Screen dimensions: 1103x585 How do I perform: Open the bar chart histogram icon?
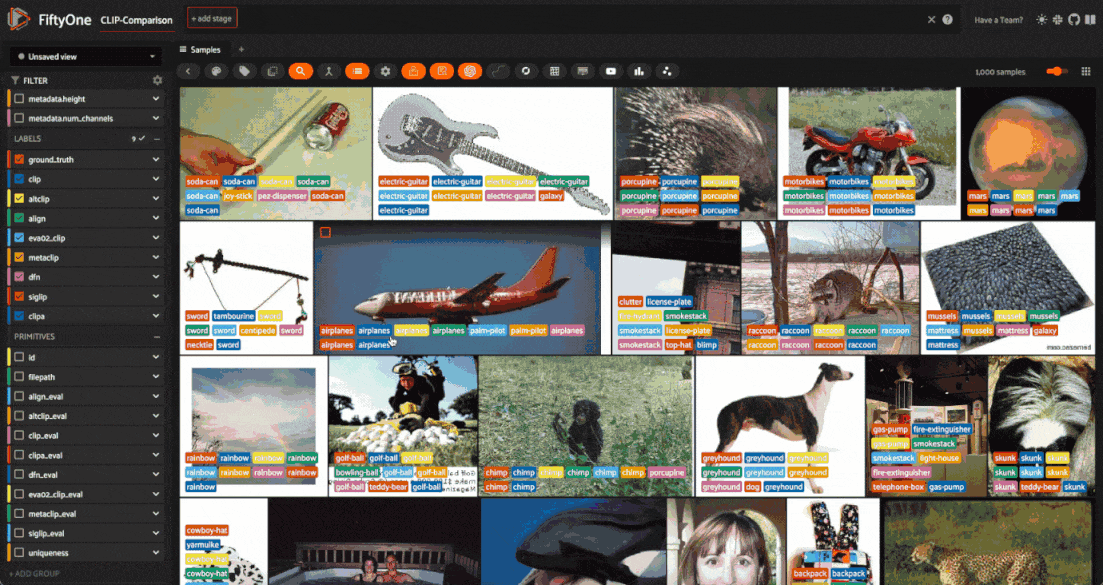coord(639,71)
